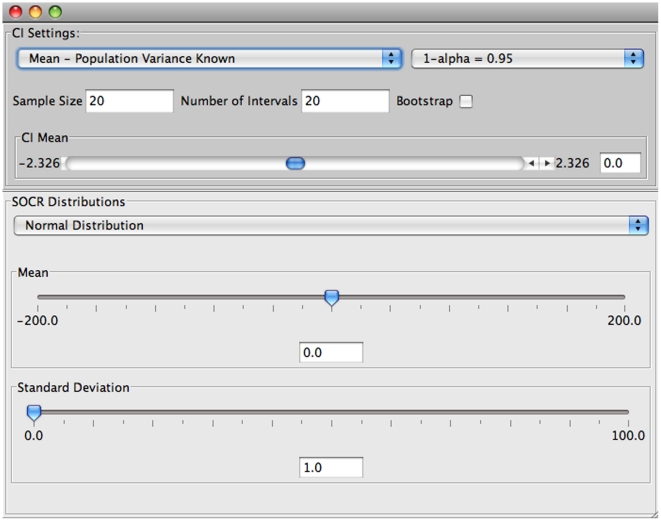
Task: Open the Normal Distribution dropdown
Action: [x=330, y=225]
